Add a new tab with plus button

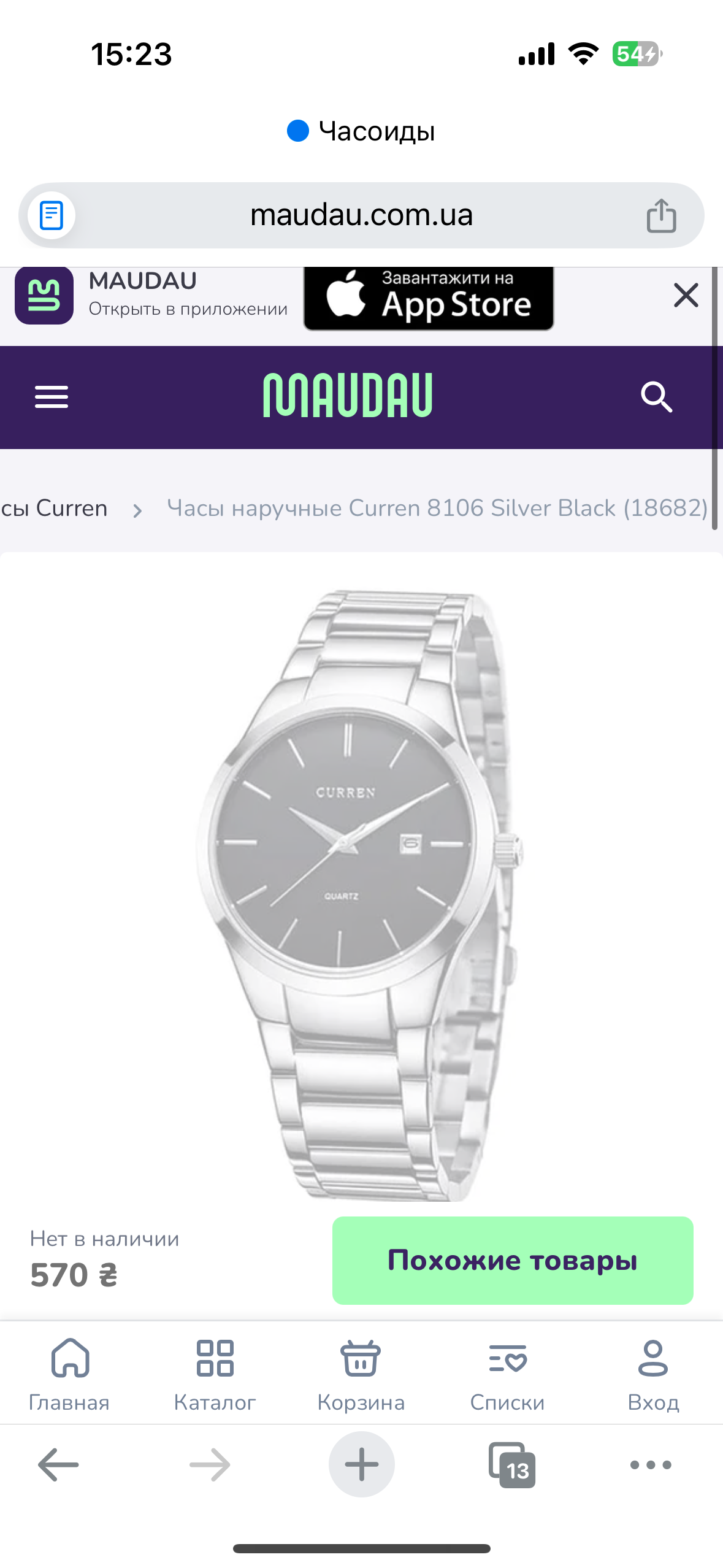(x=362, y=1464)
